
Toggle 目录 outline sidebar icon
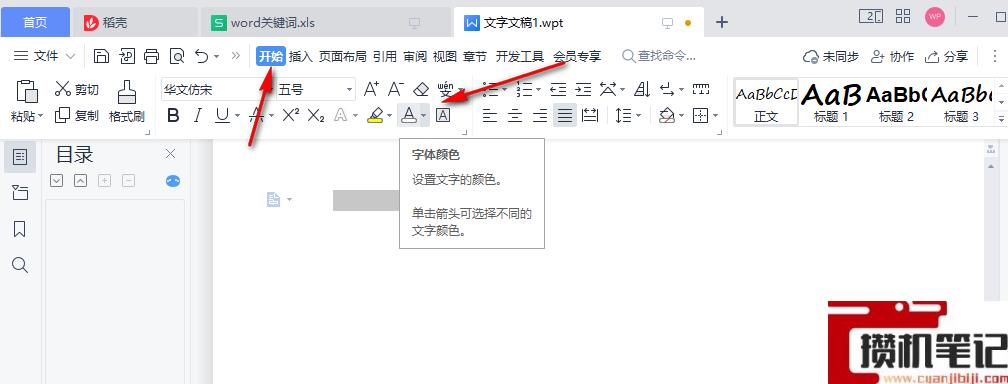pos(20,156)
